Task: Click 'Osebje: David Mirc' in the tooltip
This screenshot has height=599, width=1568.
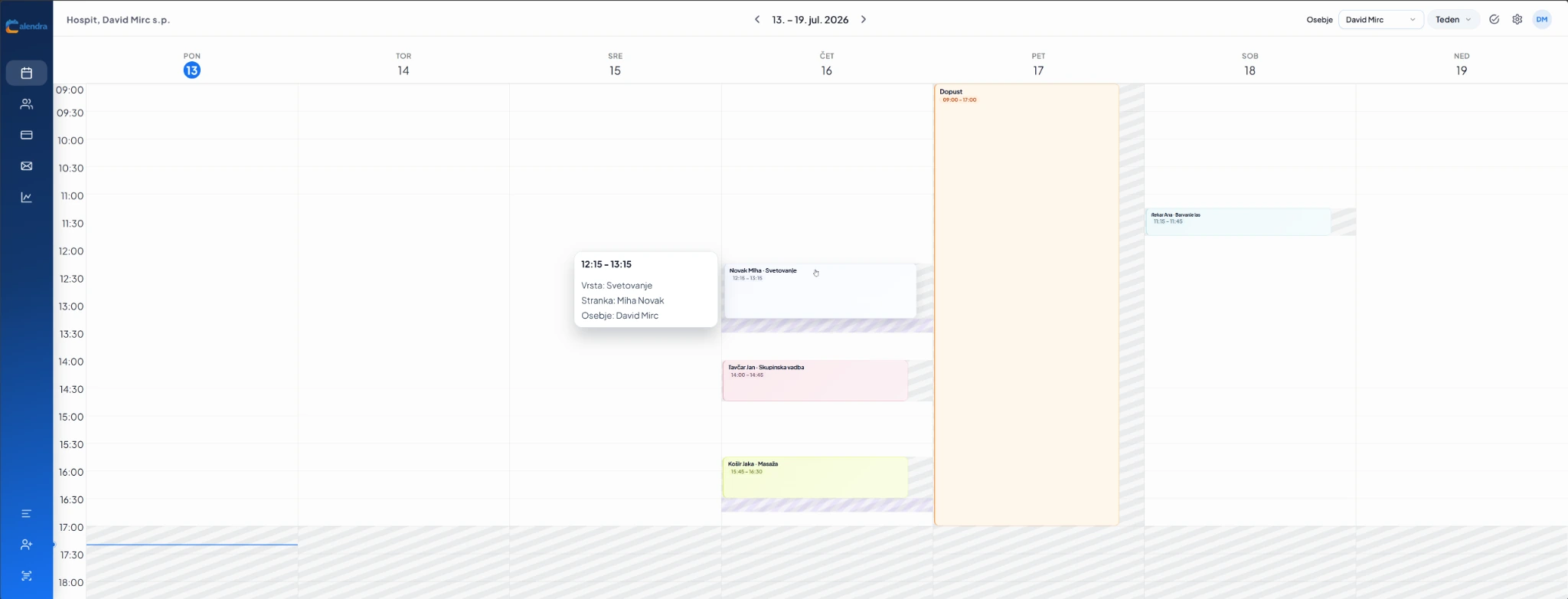Action: 620,316
